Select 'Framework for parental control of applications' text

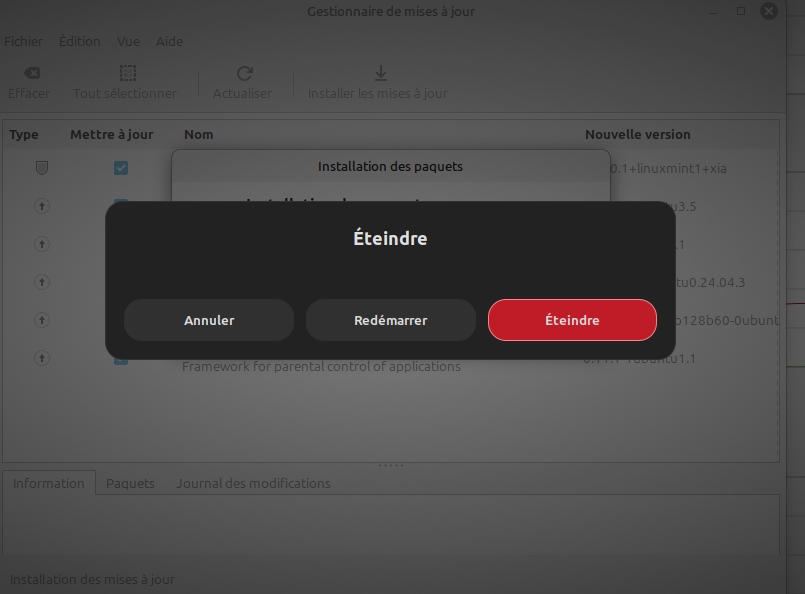pos(321,366)
